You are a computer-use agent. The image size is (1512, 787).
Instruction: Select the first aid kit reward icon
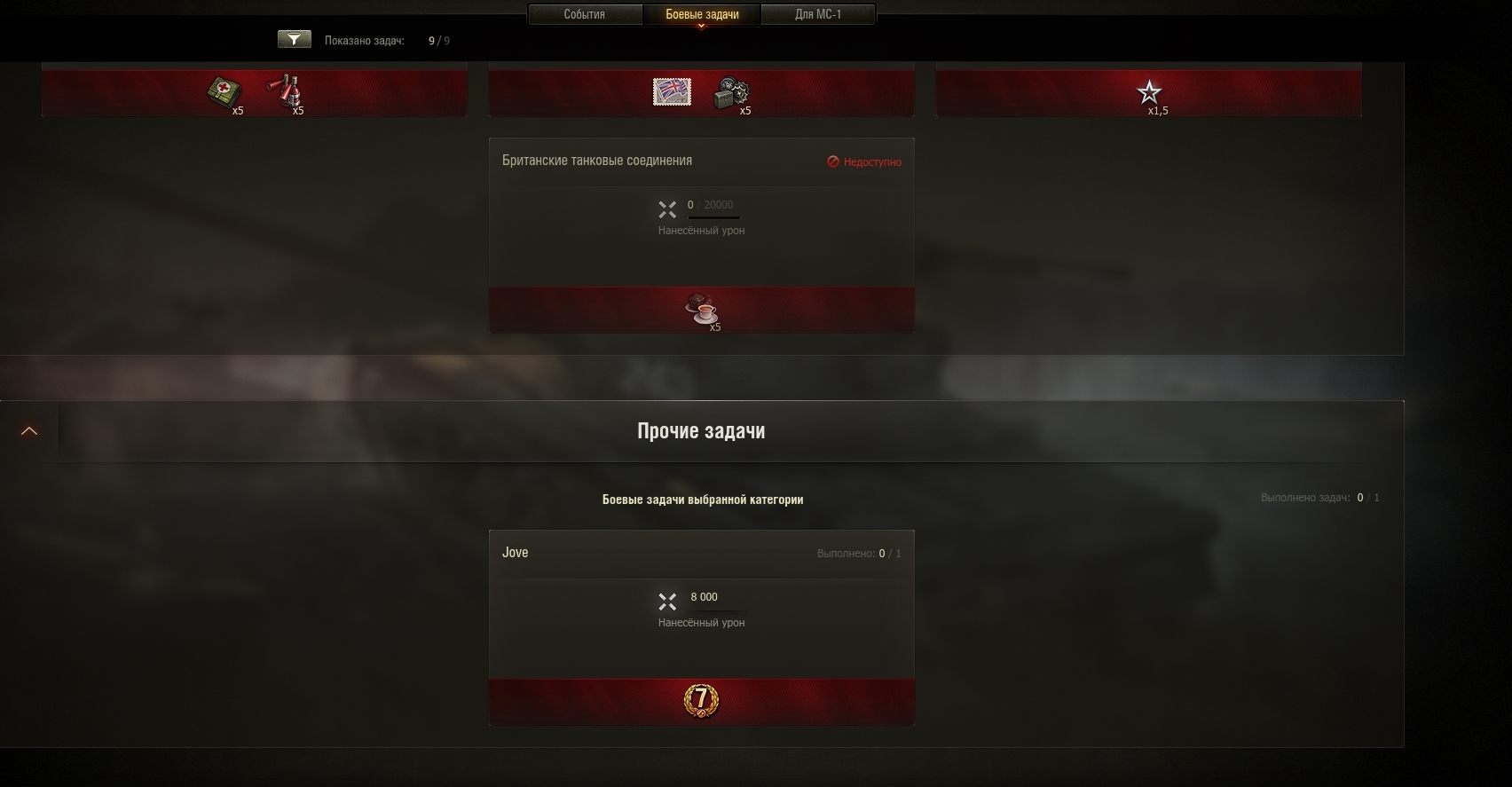(222, 91)
